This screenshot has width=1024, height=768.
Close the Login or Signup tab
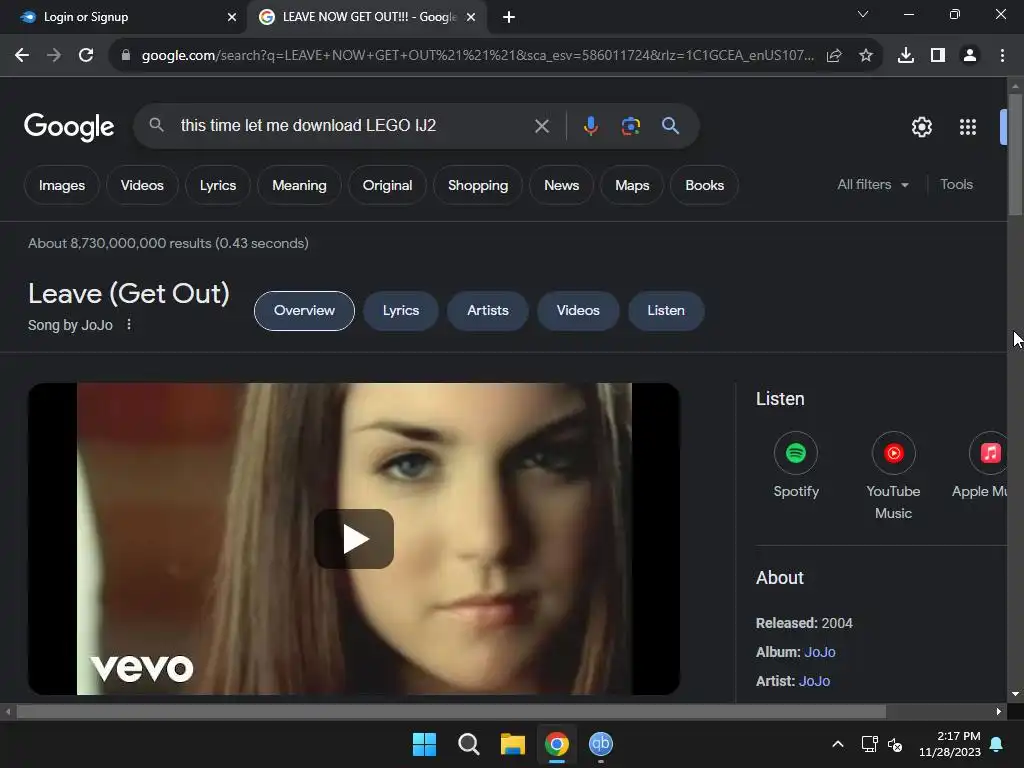point(232,17)
